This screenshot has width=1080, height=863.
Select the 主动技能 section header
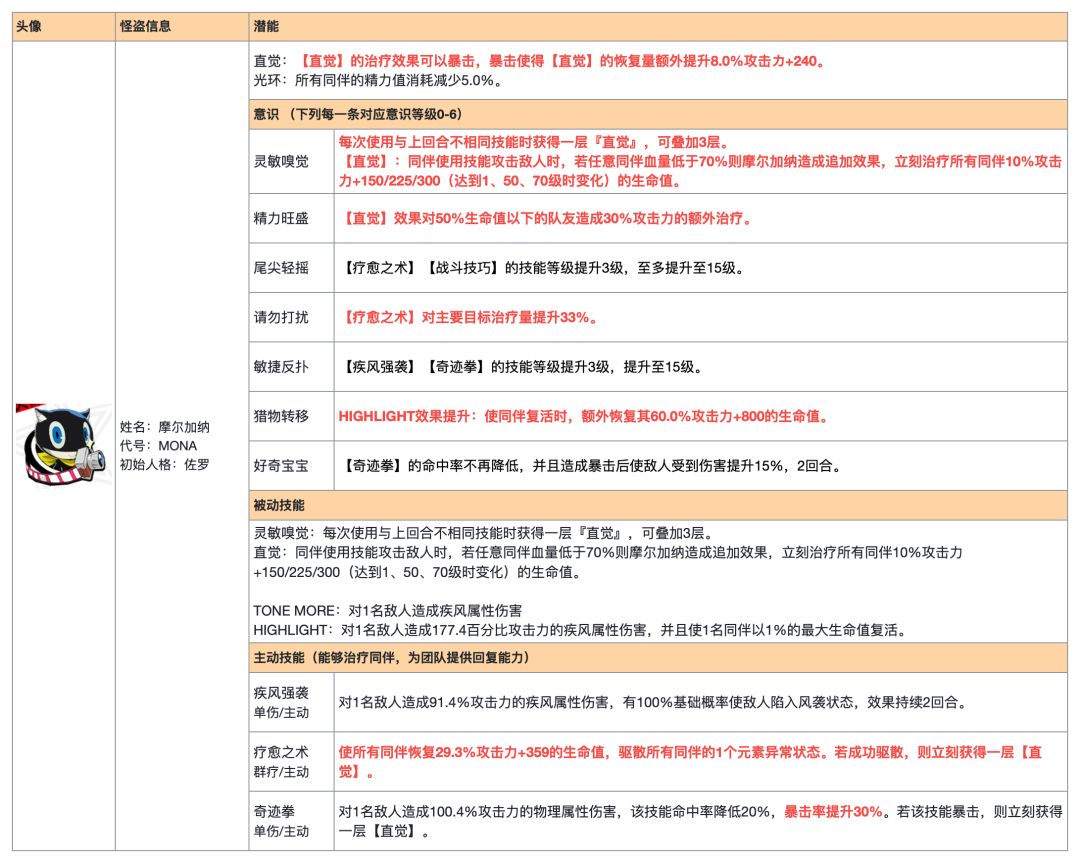[658, 658]
